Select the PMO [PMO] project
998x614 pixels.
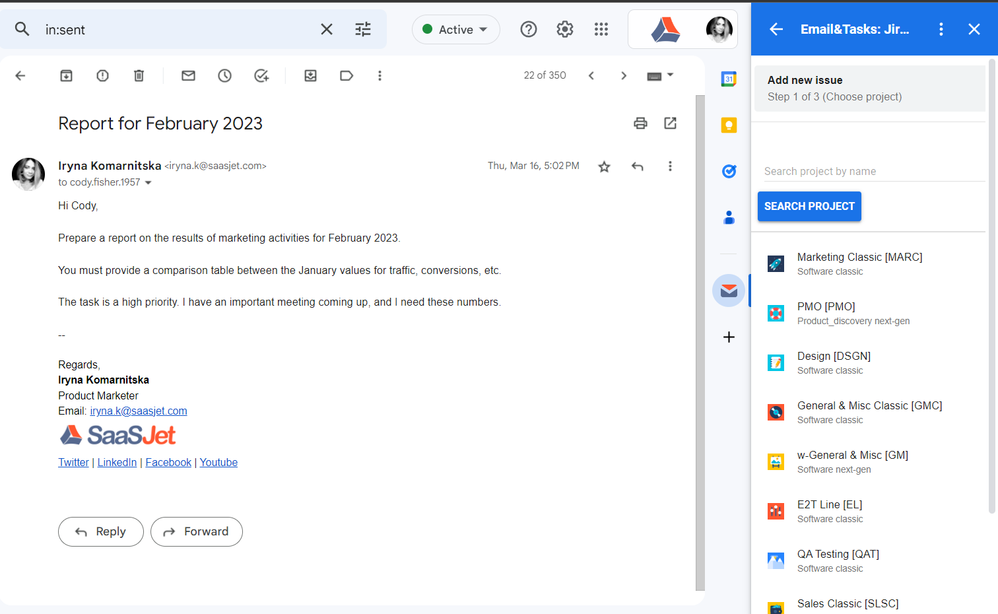[x=869, y=313]
